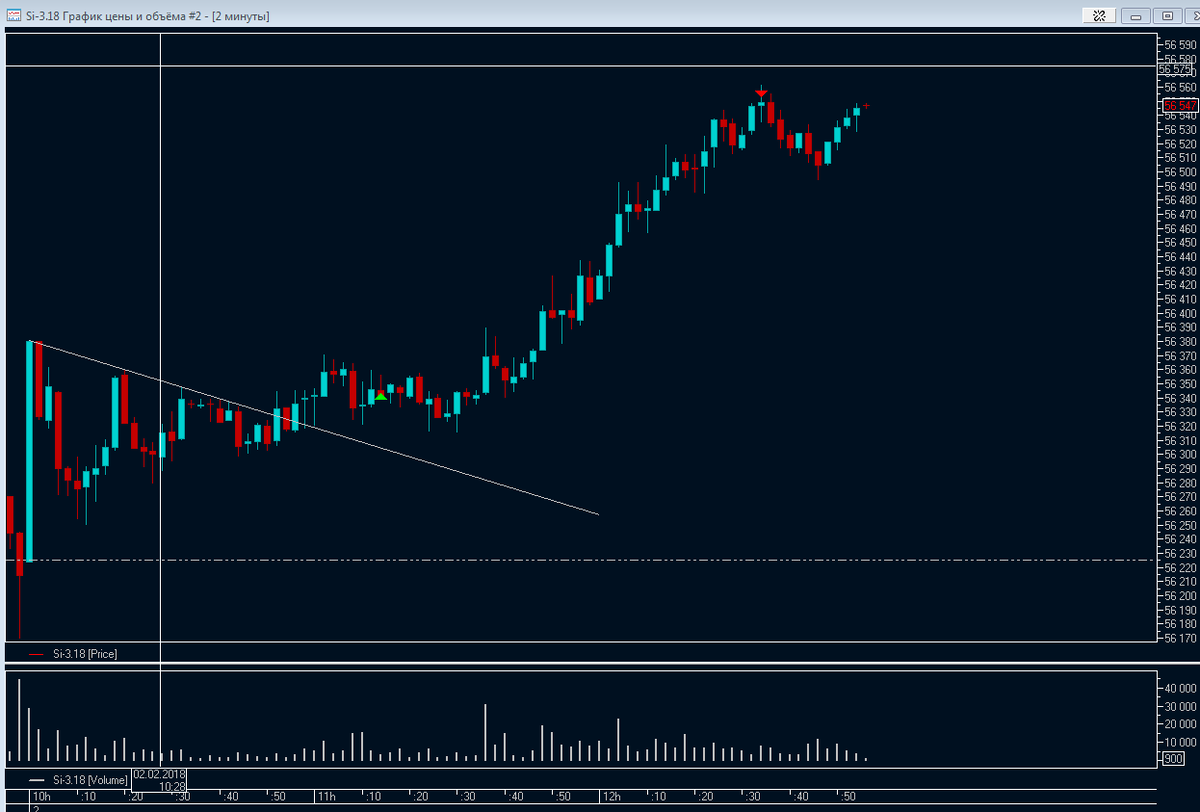The image size is (1200, 812).
Task: Click the 56 590 price axis label
Action: click(x=1178, y=45)
